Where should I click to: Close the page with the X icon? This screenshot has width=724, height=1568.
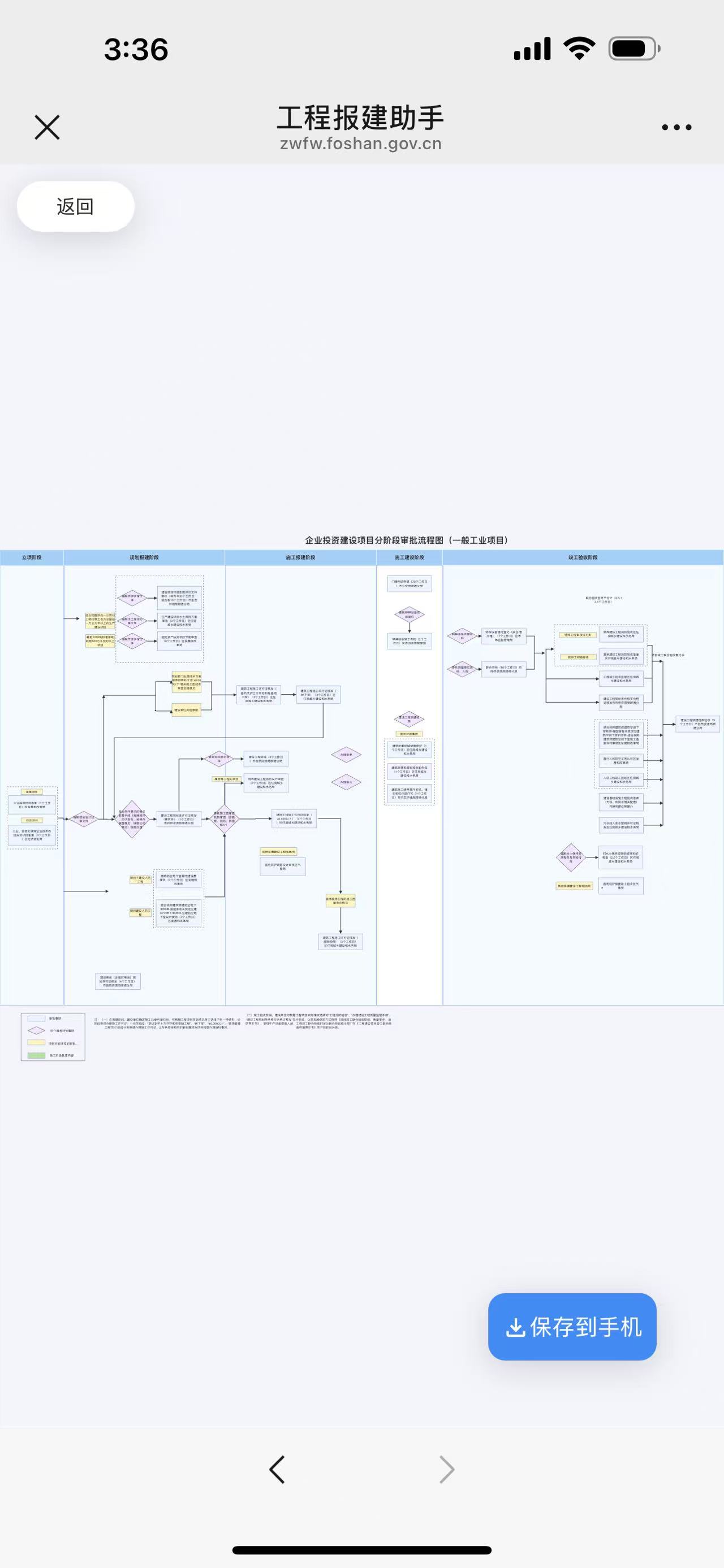pyautogui.click(x=47, y=127)
